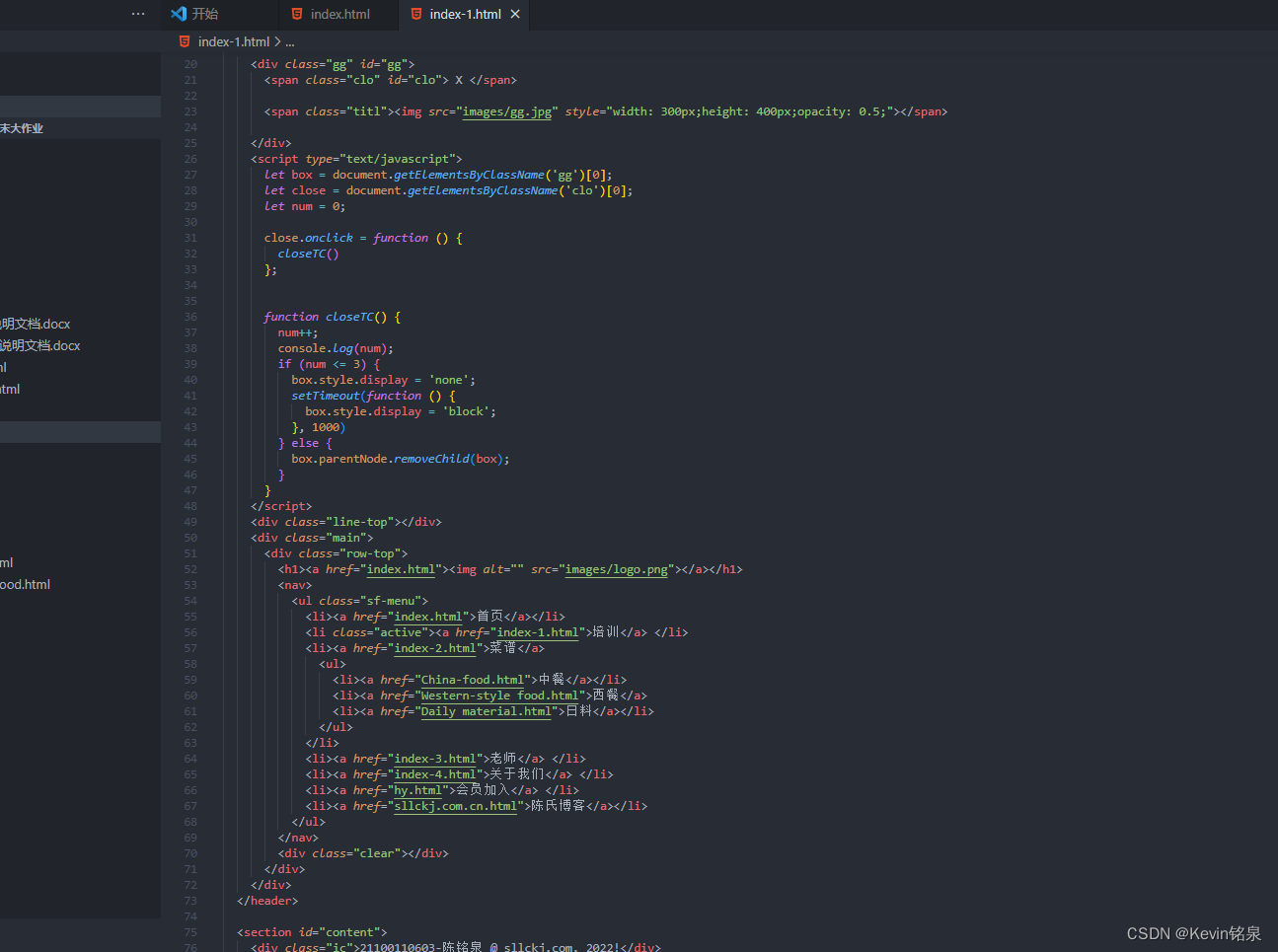Click the 'let box = document.getElementsByClassName' line
The image size is (1278, 952).
tap(438, 175)
